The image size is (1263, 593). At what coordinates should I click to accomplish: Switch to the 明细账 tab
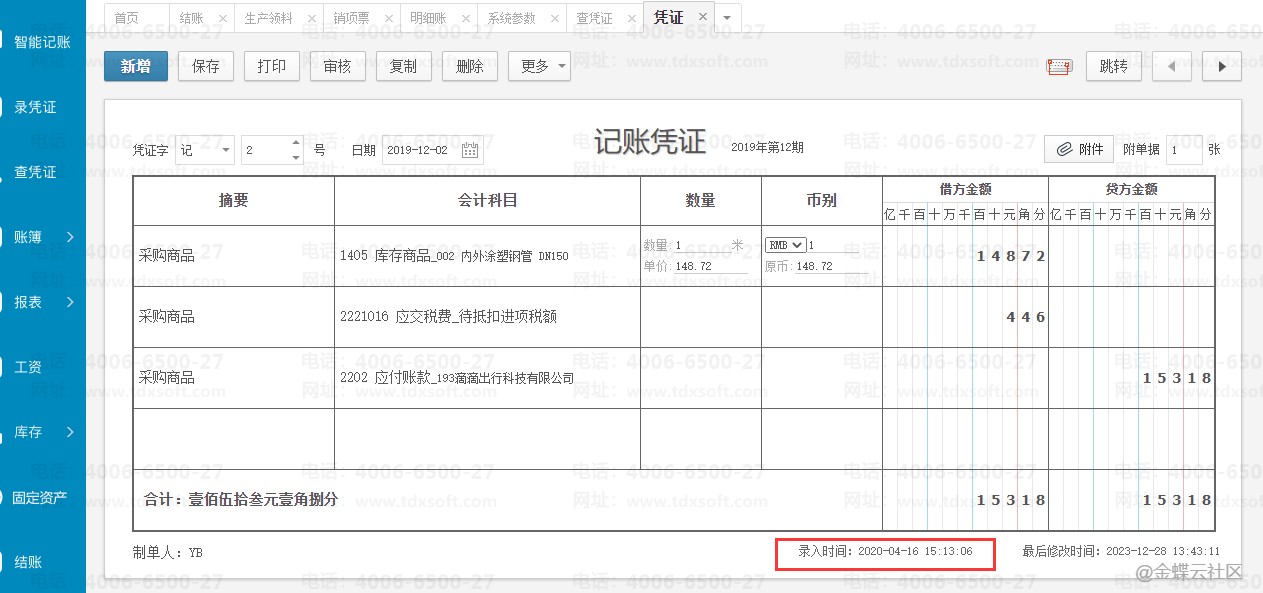[429, 18]
